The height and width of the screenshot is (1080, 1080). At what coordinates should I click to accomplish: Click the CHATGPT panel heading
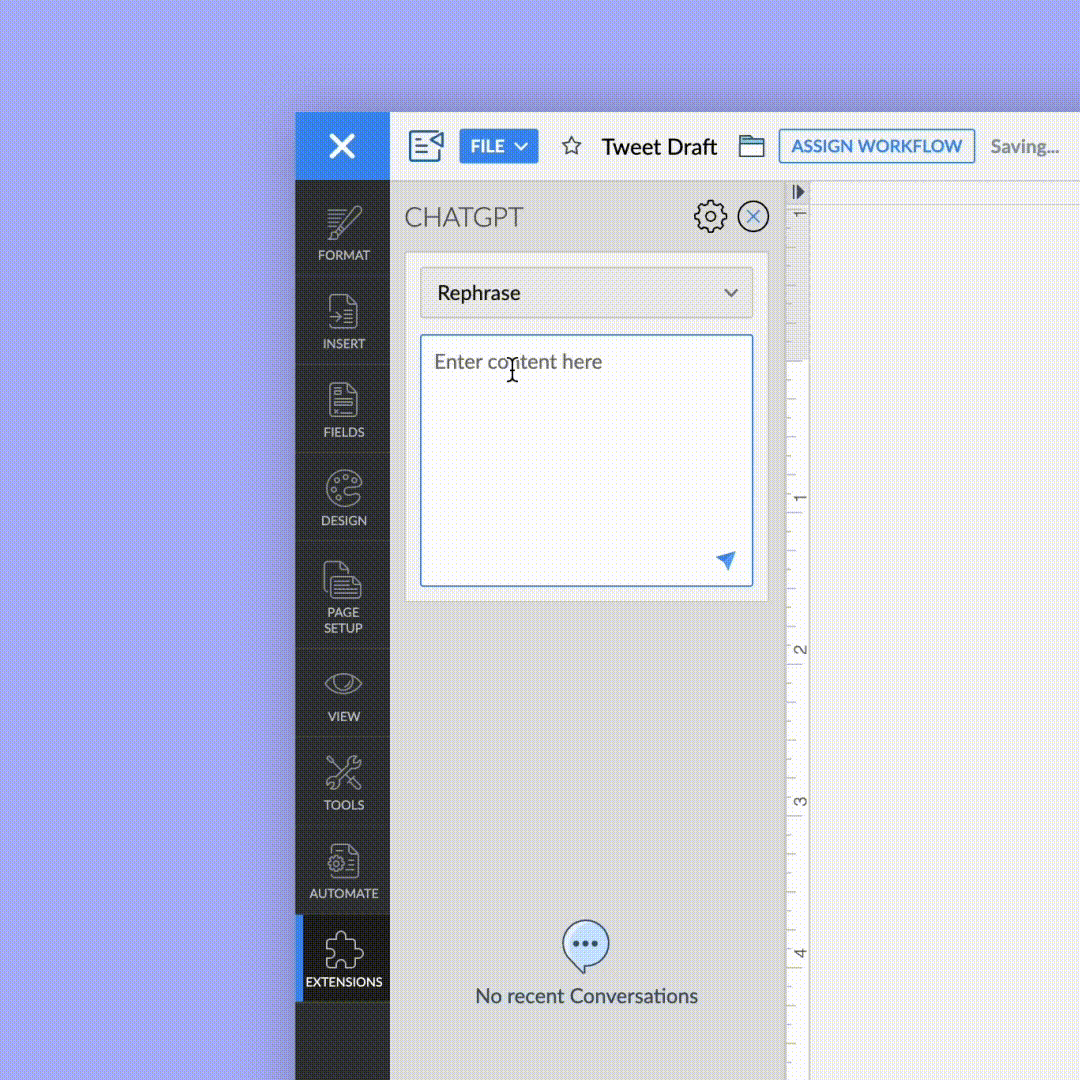click(464, 217)
